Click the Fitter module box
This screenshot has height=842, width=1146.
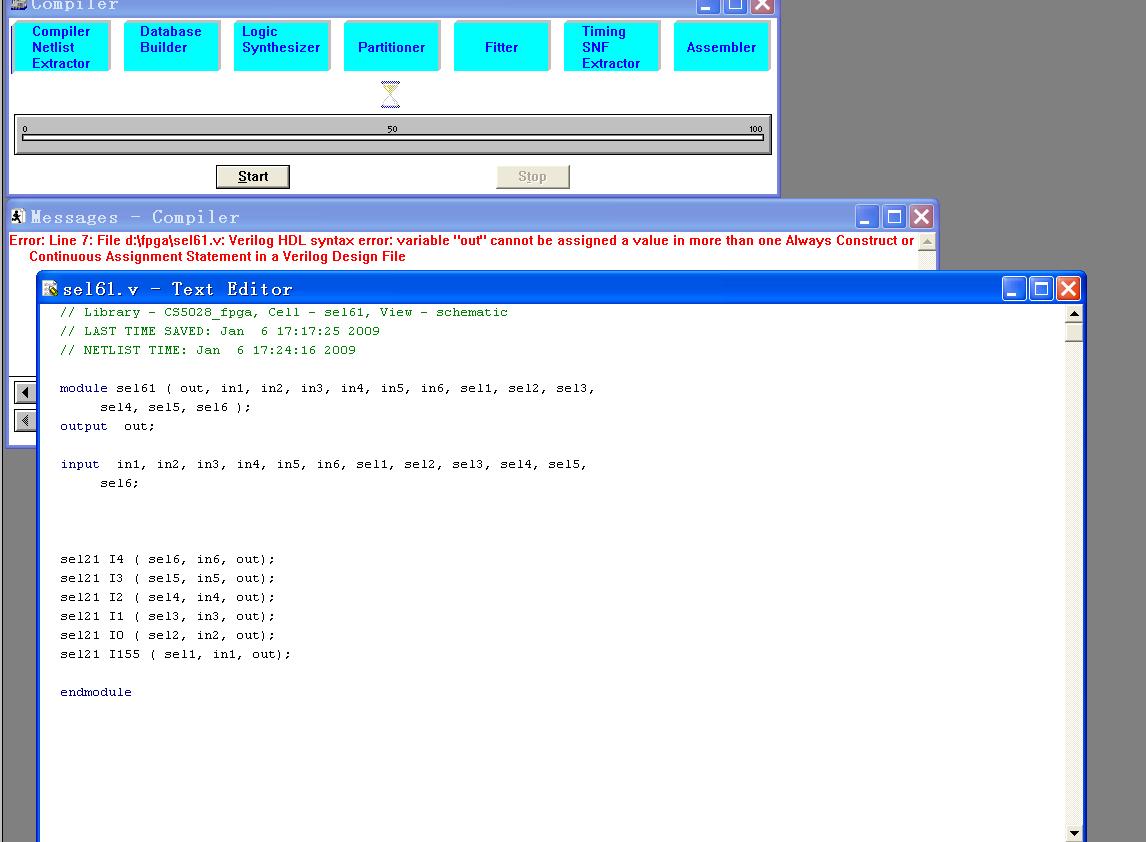click(x=501, y=47)
